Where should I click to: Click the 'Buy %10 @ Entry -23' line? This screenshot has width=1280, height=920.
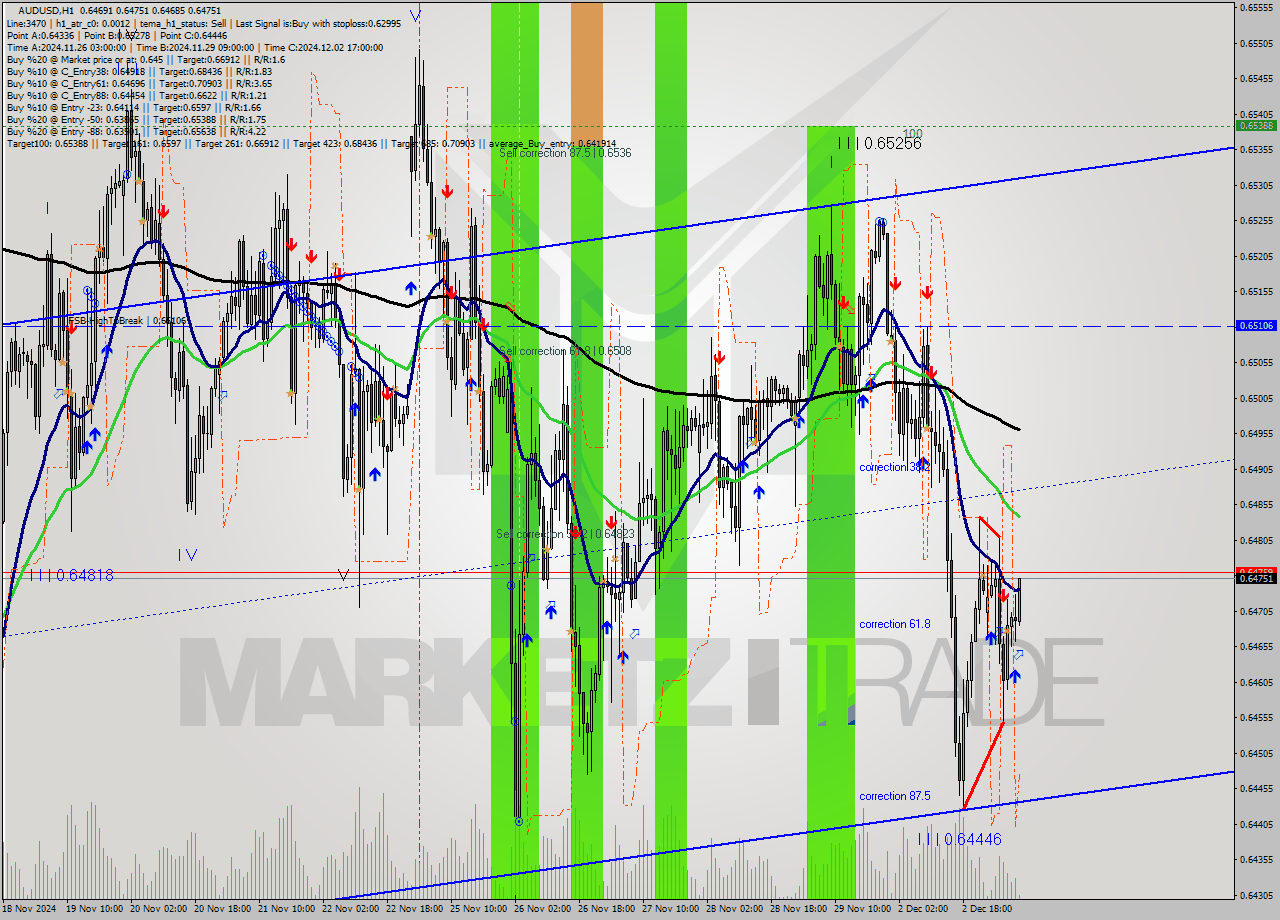click(133, 107)
